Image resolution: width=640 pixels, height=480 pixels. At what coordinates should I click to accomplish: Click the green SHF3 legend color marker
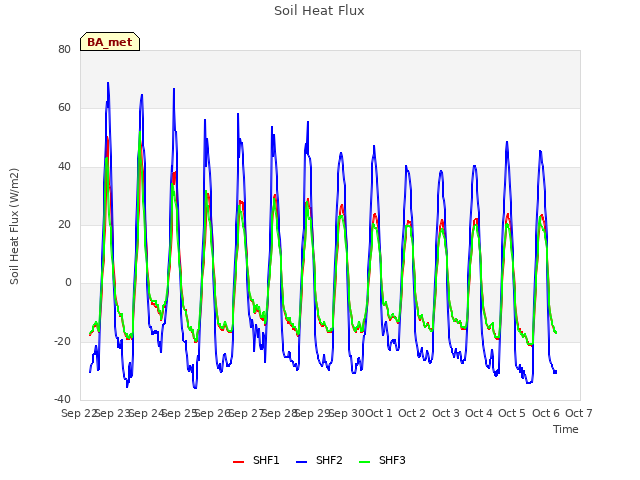[x=364, y=462]
